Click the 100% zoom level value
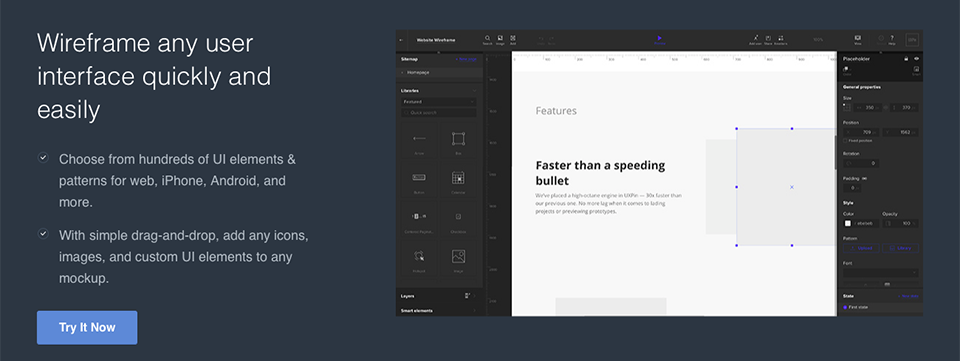This screenshot has width=960, height=361. (818, 40)
